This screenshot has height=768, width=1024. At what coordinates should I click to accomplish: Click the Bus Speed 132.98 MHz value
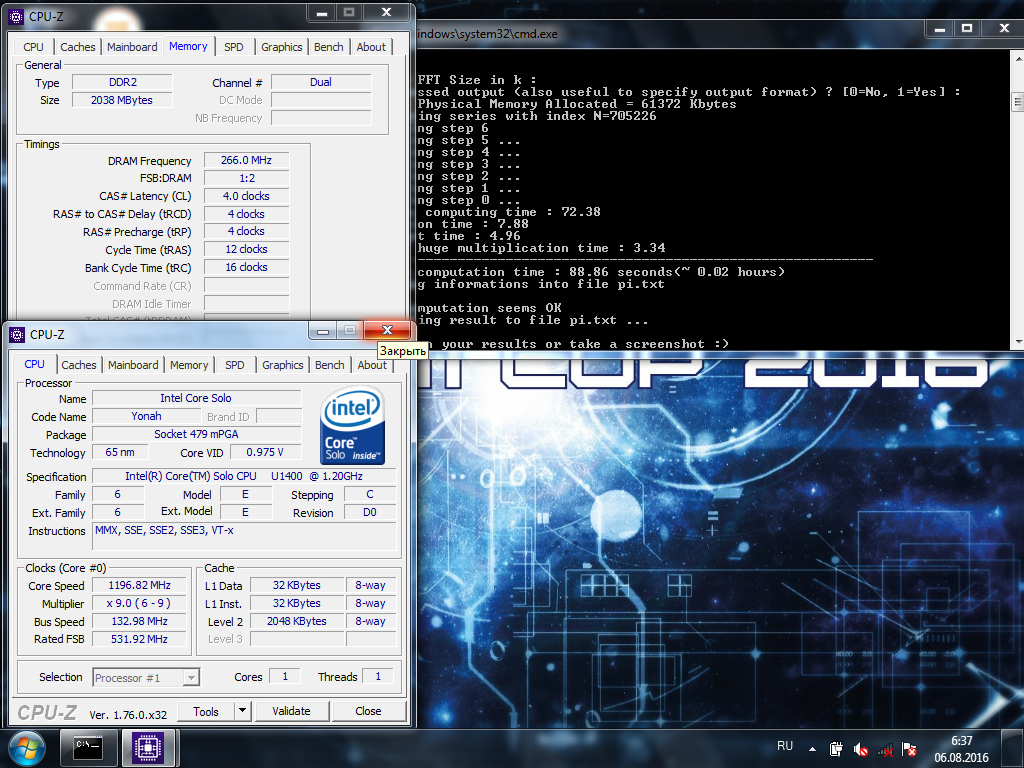click(x=139, y=622)
